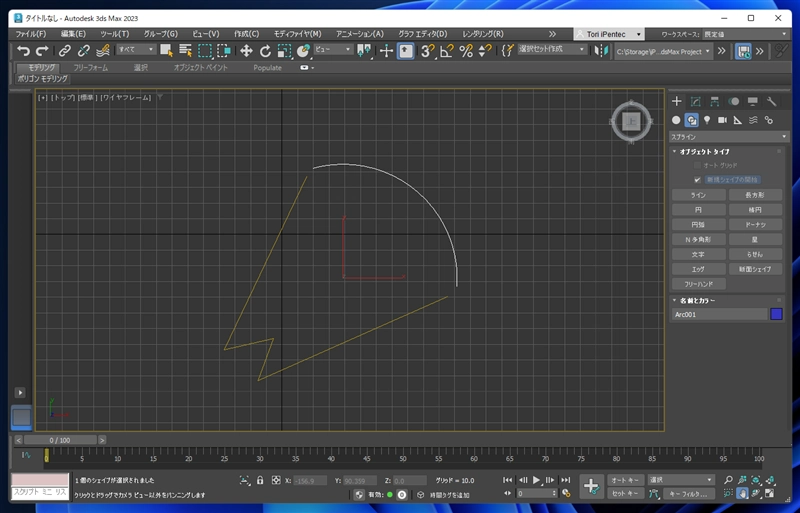Viewport: 800px width, 513px height.
Task: Uncheck the 新規シェイプの開始 checkbox
Action: [697, 179]
